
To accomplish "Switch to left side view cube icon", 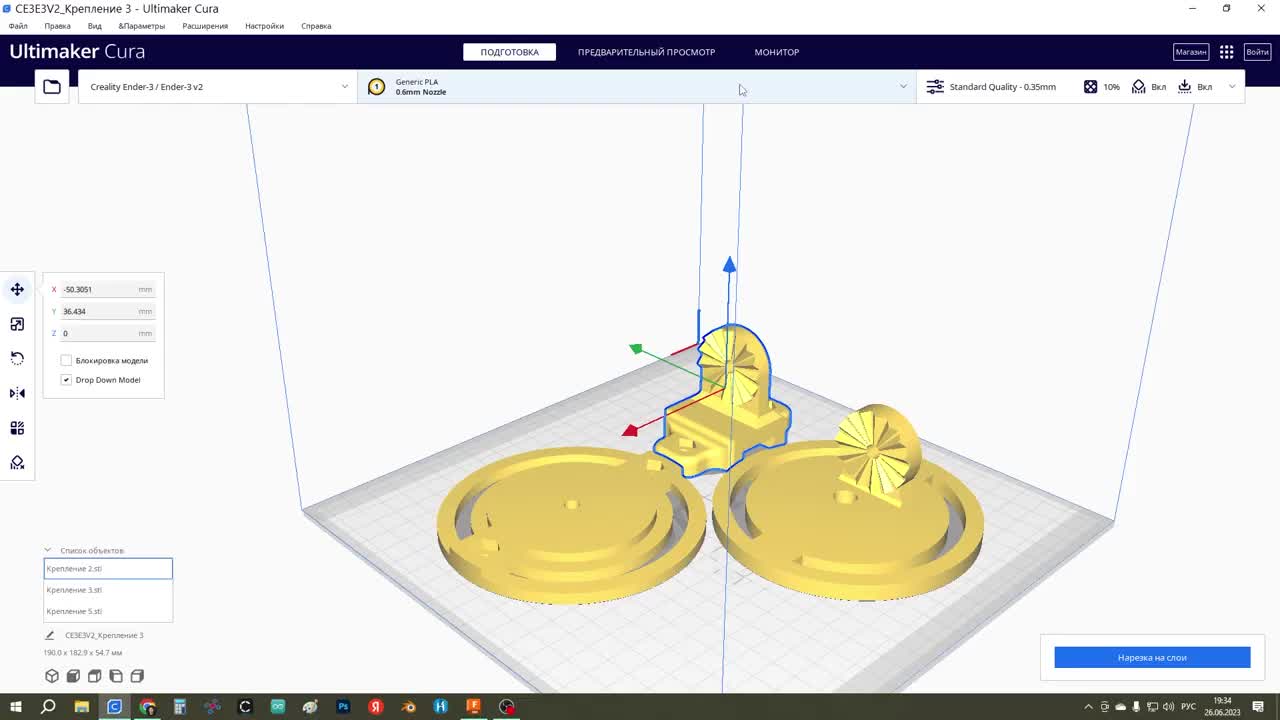I will point(116,676).
